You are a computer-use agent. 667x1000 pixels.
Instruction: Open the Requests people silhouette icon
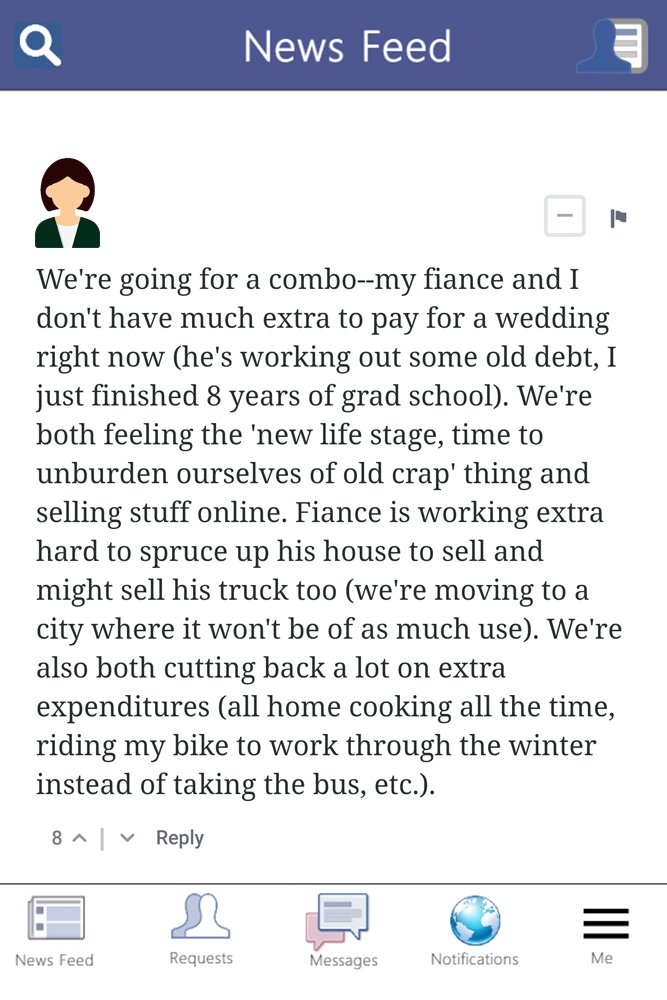tap(200, 916)
